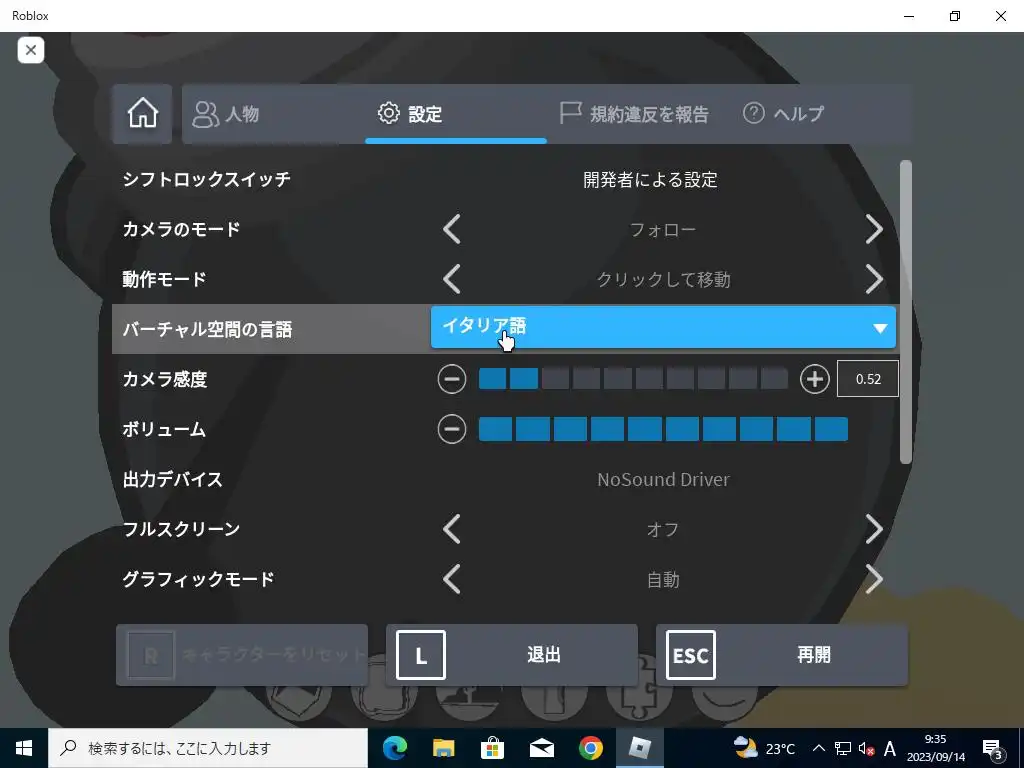This screenshot has height=768, width=1024.
Task: Click the バーチャル空間の言語 label
Action: pyautogui.click(x=207, y=329)
